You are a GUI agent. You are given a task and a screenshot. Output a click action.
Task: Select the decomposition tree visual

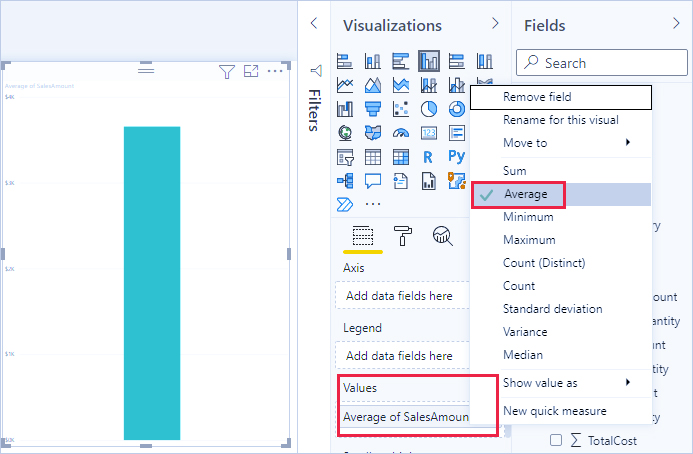click(345, 181)
